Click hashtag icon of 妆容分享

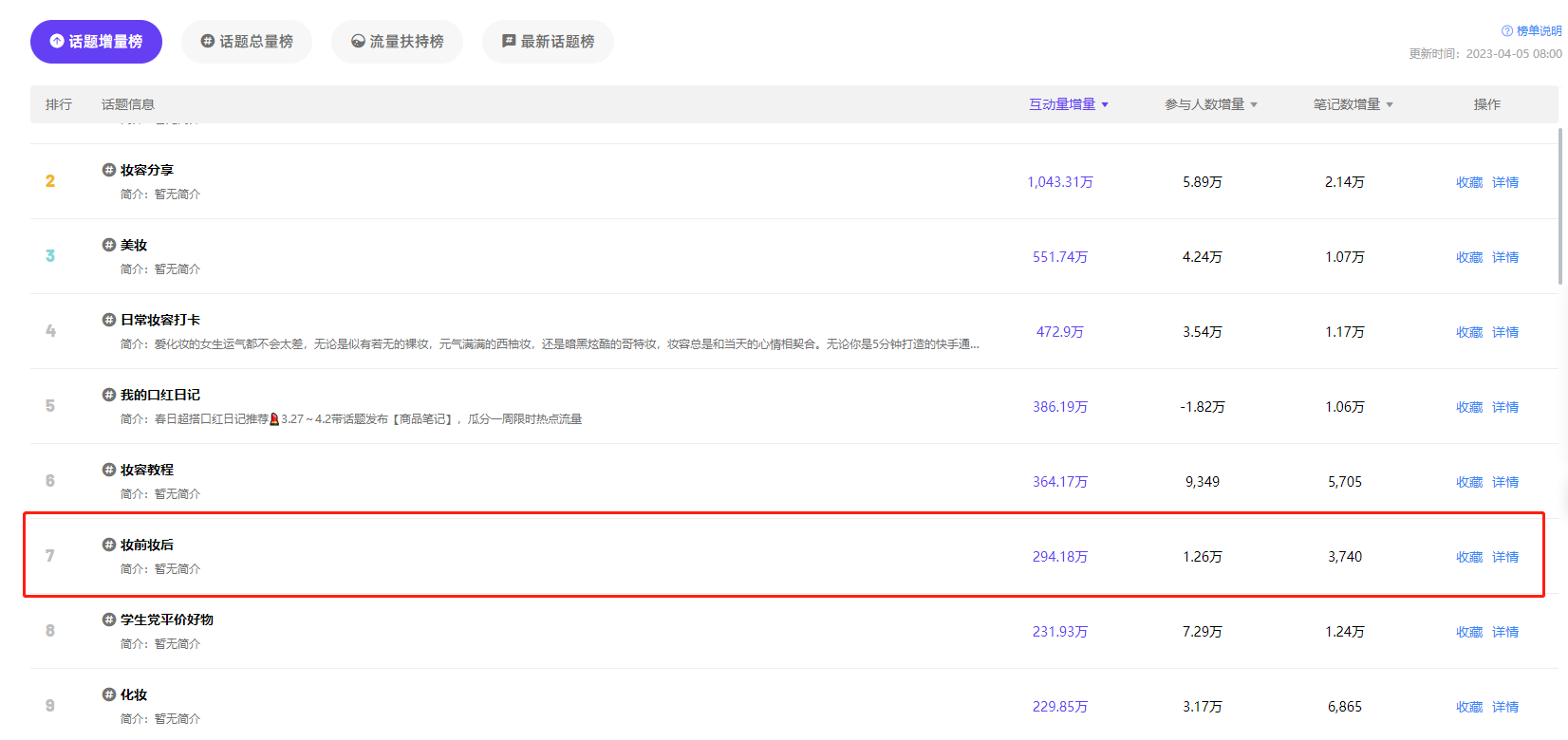click(109, 170)
